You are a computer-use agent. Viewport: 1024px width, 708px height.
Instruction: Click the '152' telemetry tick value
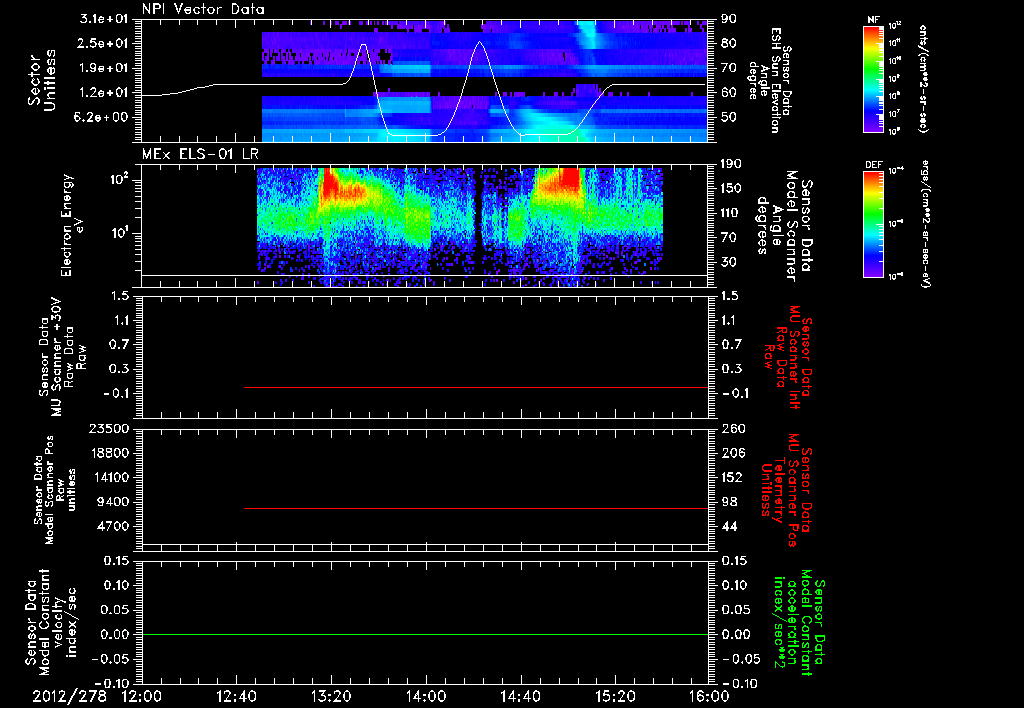coord(733,477)
